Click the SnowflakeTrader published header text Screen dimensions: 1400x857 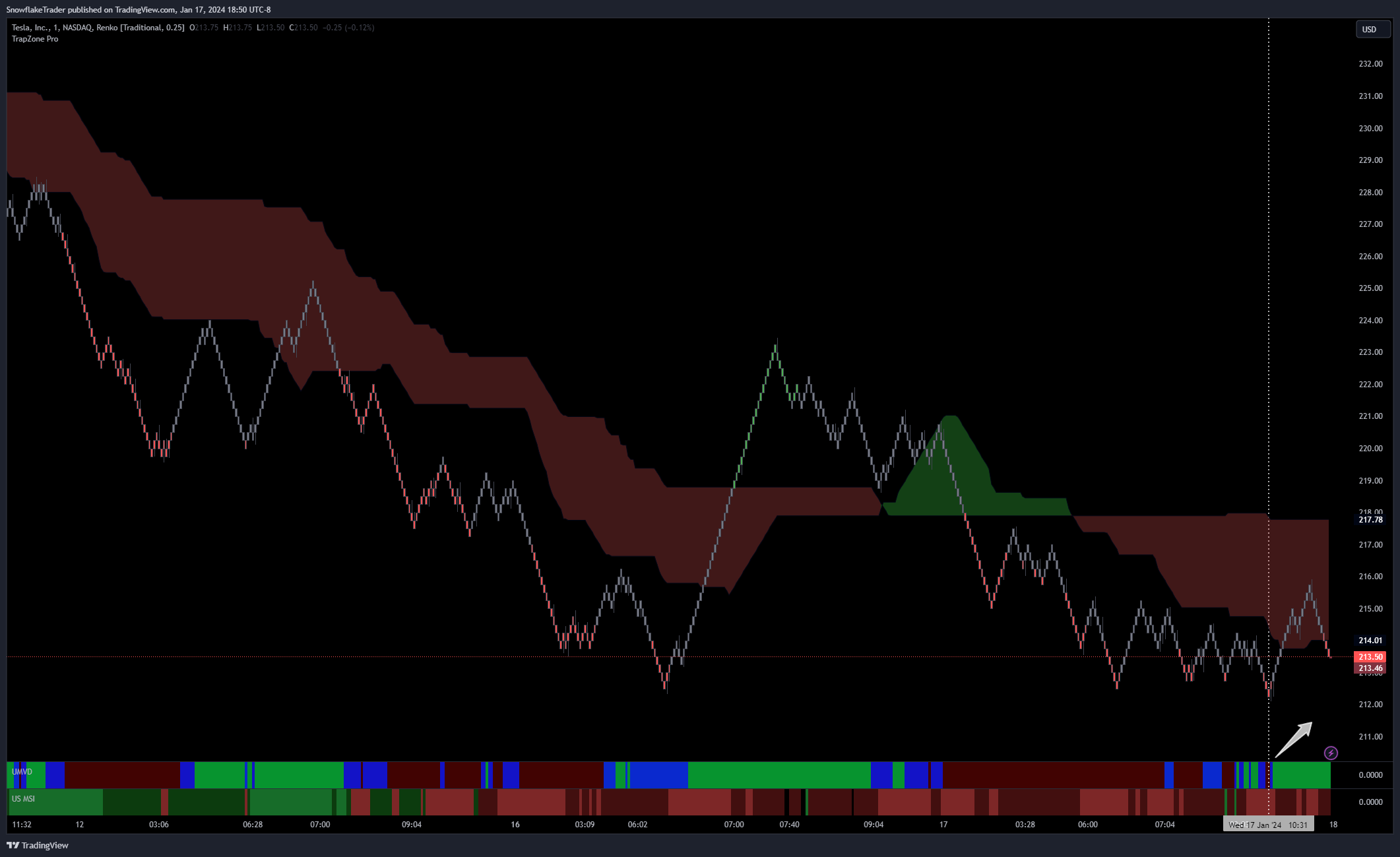click(139, 10)
